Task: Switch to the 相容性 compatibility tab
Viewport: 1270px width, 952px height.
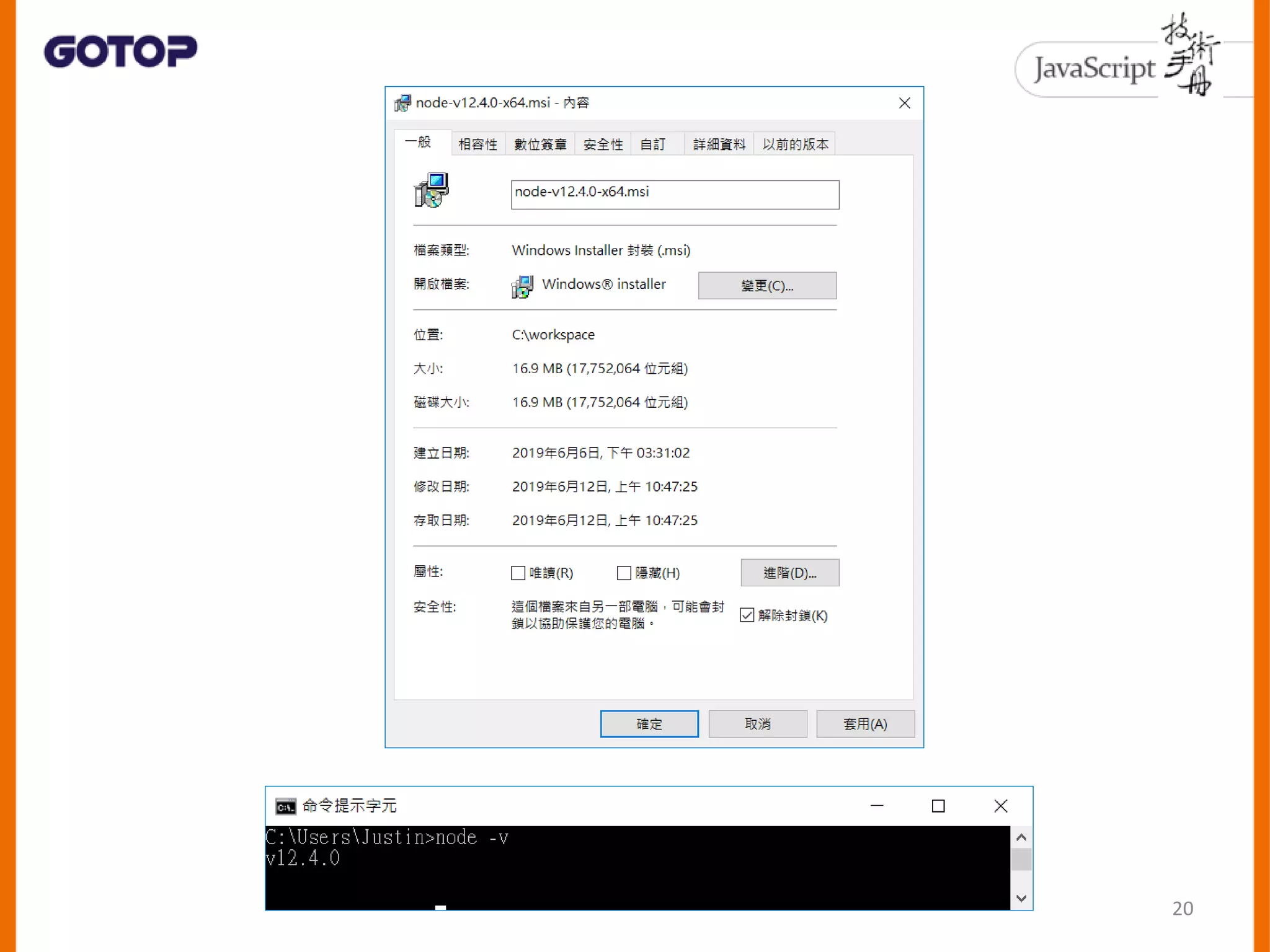Action: pos(477,144)
